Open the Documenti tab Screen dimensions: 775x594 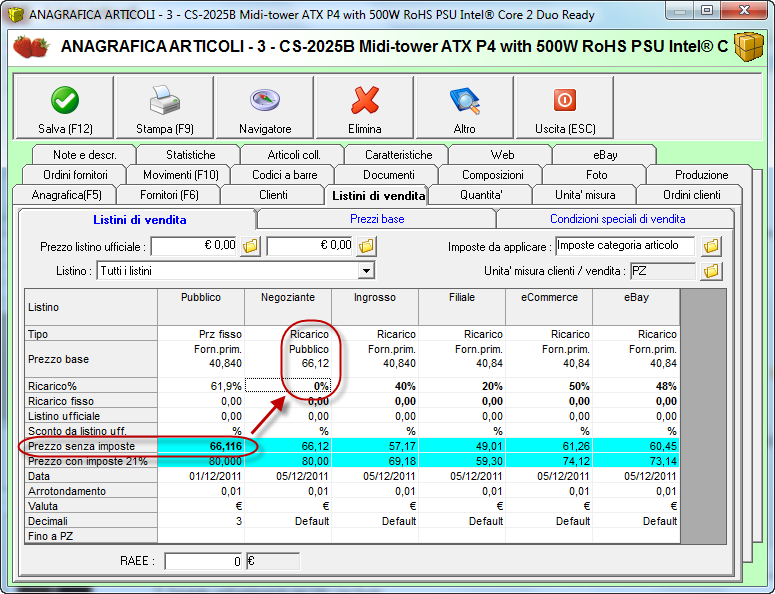(x=388, y=175)
